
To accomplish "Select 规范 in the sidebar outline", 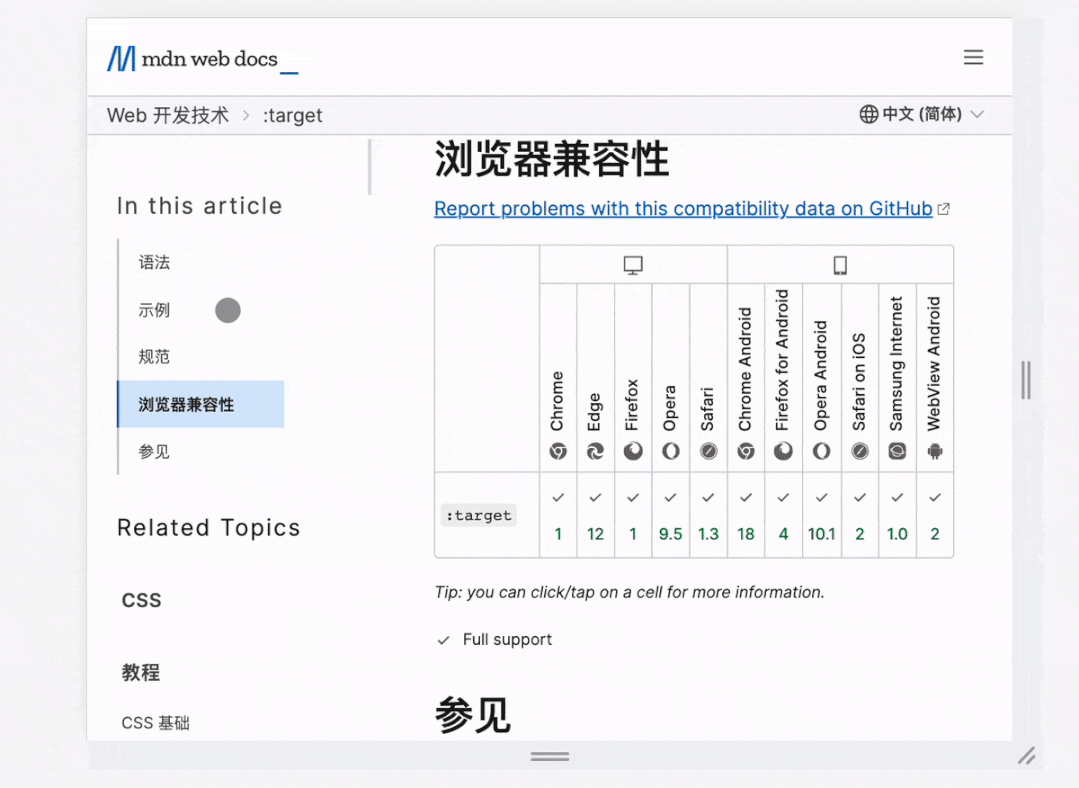I will pos(154,356).
